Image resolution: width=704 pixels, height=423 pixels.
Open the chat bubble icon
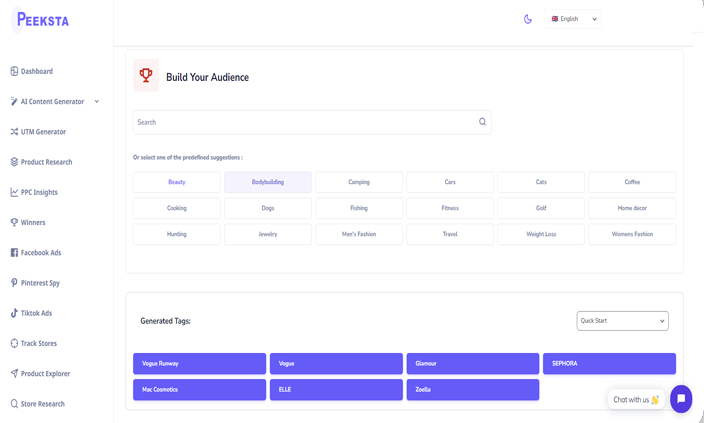[x=681, y=399]
